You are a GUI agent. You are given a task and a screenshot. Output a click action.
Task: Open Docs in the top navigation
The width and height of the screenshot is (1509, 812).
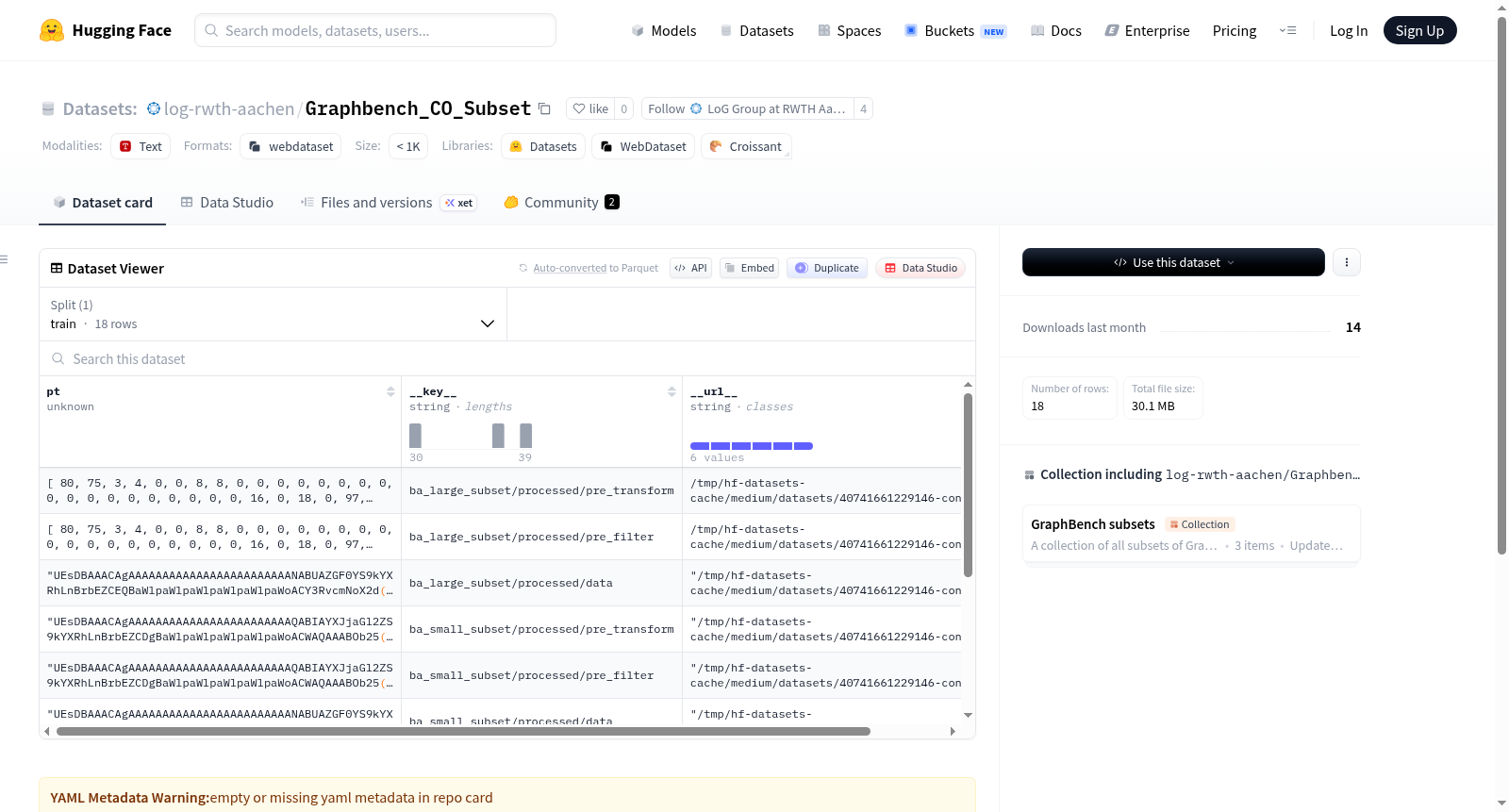(1056, 30)
